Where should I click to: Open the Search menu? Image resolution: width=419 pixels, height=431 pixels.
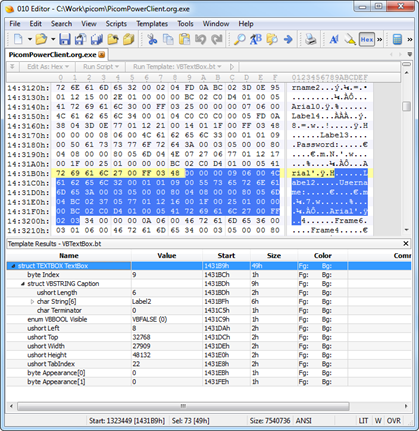61,24
